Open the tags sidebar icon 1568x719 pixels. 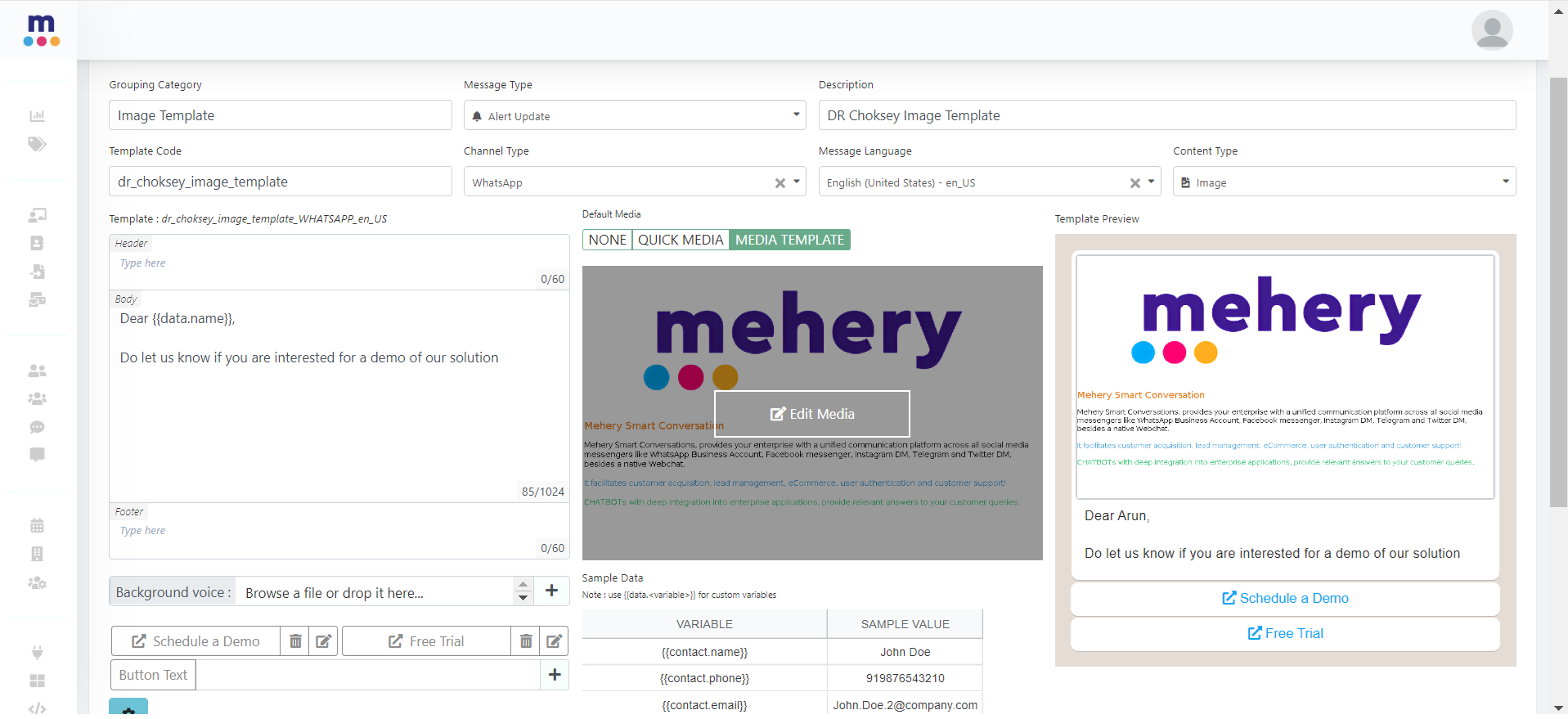click(x=37, y=144)
